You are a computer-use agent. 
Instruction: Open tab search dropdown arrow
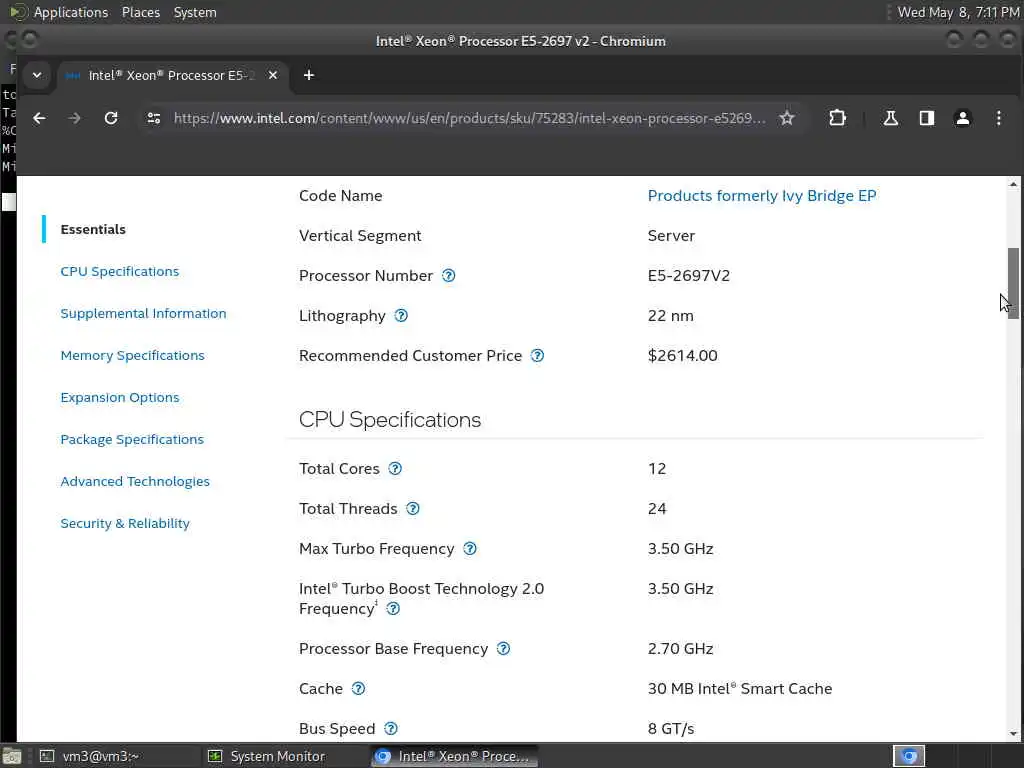coord(37,76)
